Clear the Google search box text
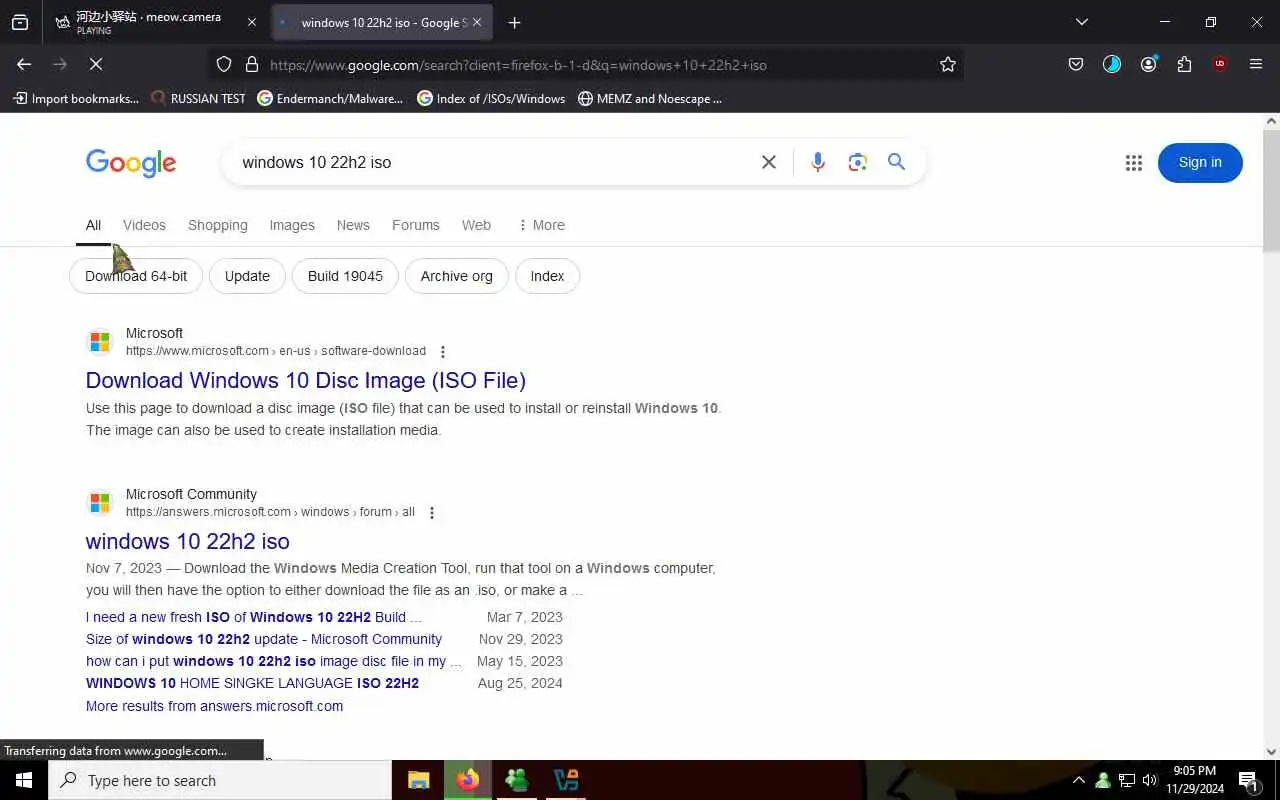Screen dimensions: 1280x800 769,162
